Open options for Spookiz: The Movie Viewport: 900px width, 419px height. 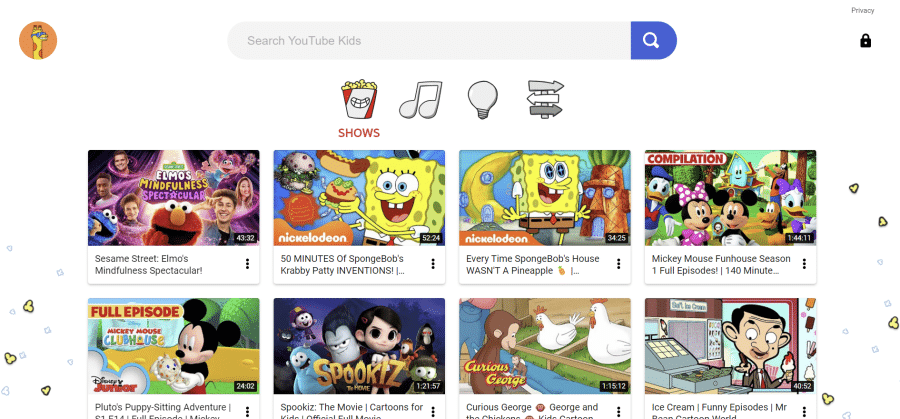click(433, 412)
